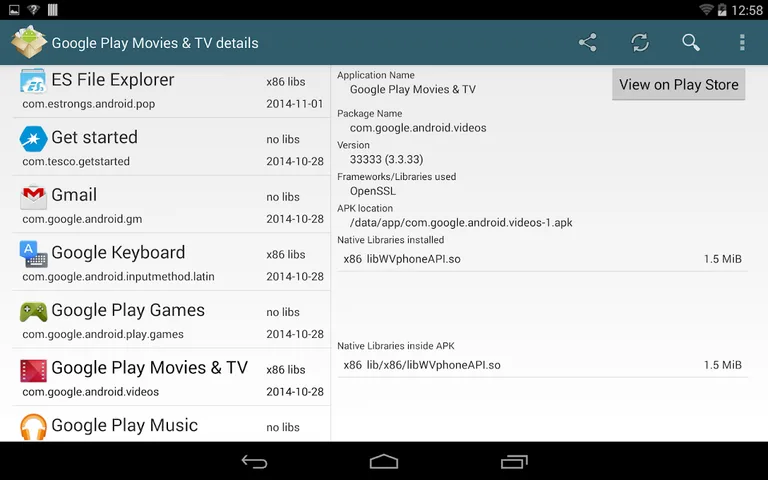Tap the battery status icon
768x480 pixels.
coord(722,9)
